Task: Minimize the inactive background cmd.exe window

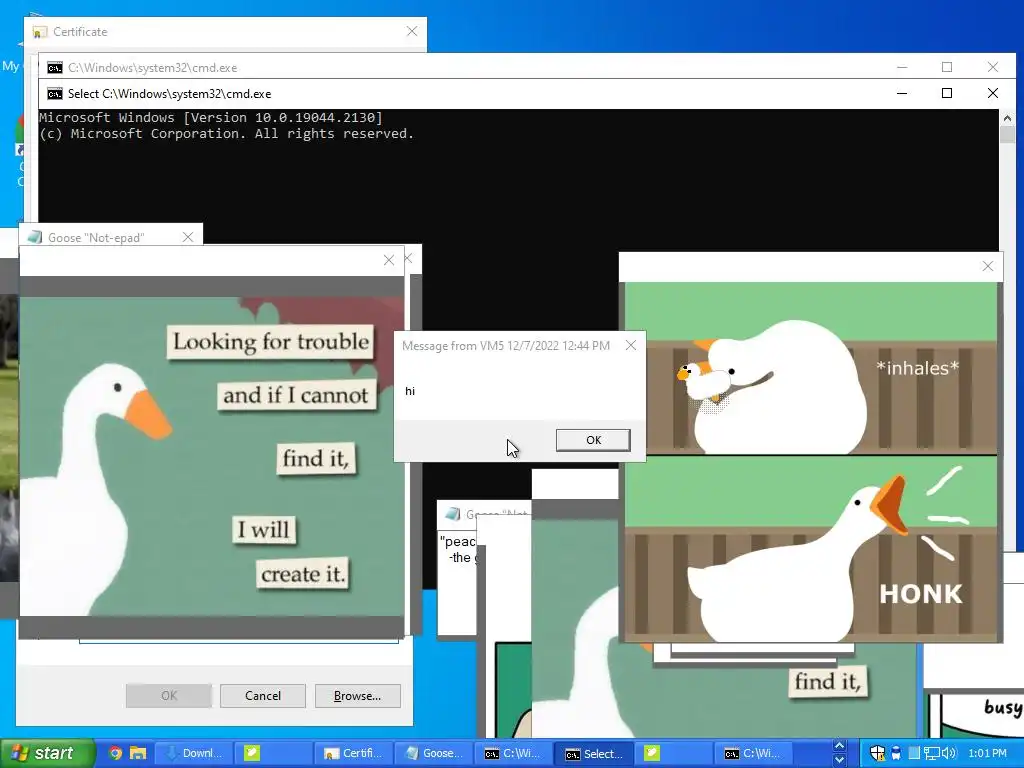Action: (x=902, y=67)
